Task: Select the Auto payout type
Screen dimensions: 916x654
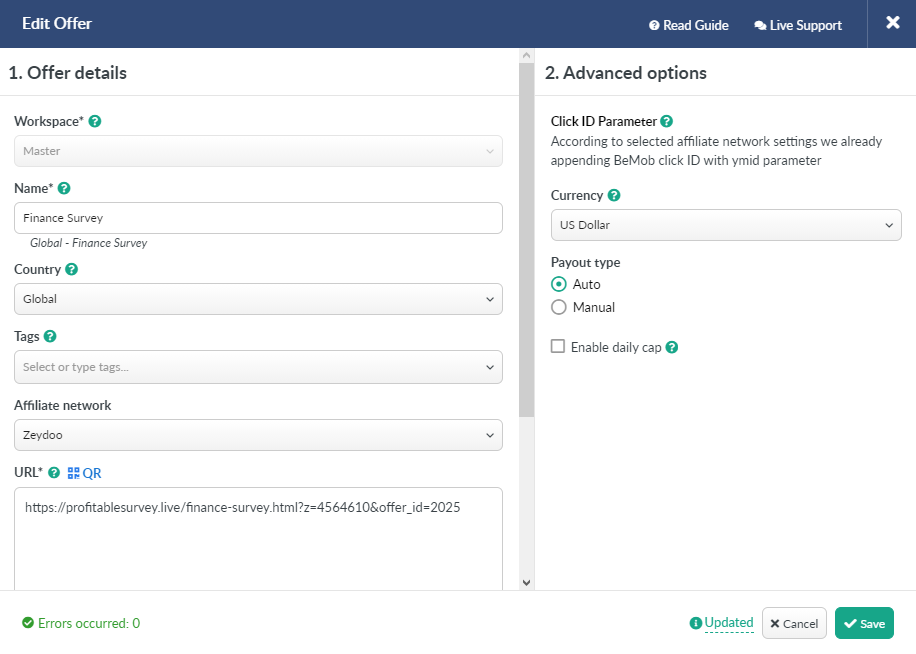Action: pyautogui.click(x=558, y=284)
